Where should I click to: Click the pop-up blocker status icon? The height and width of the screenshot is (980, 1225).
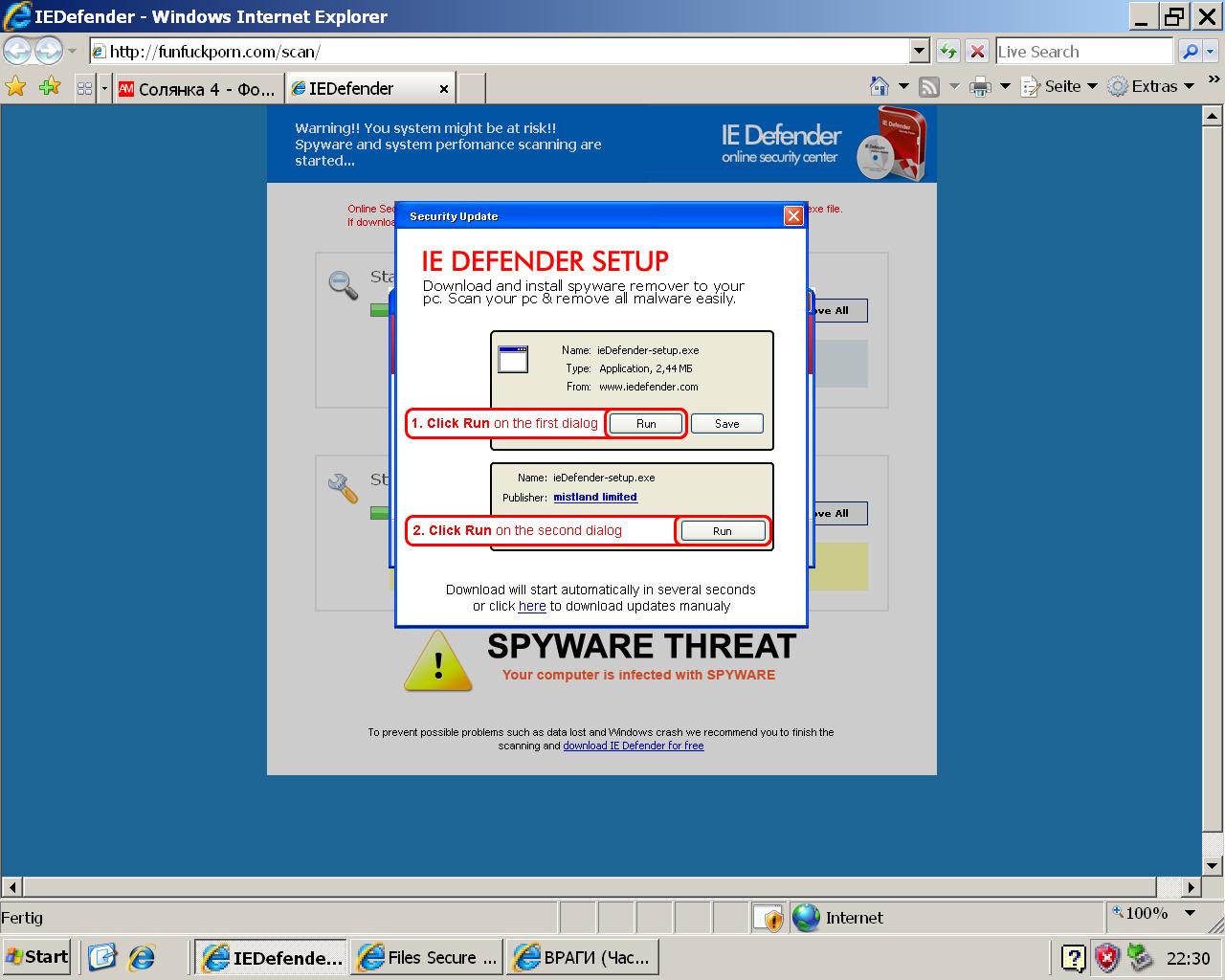click(768, 918)
